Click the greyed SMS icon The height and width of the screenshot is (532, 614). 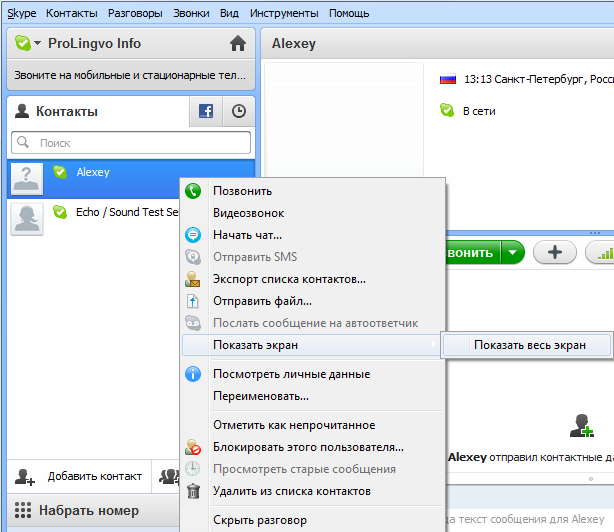[x=193, y=257]
